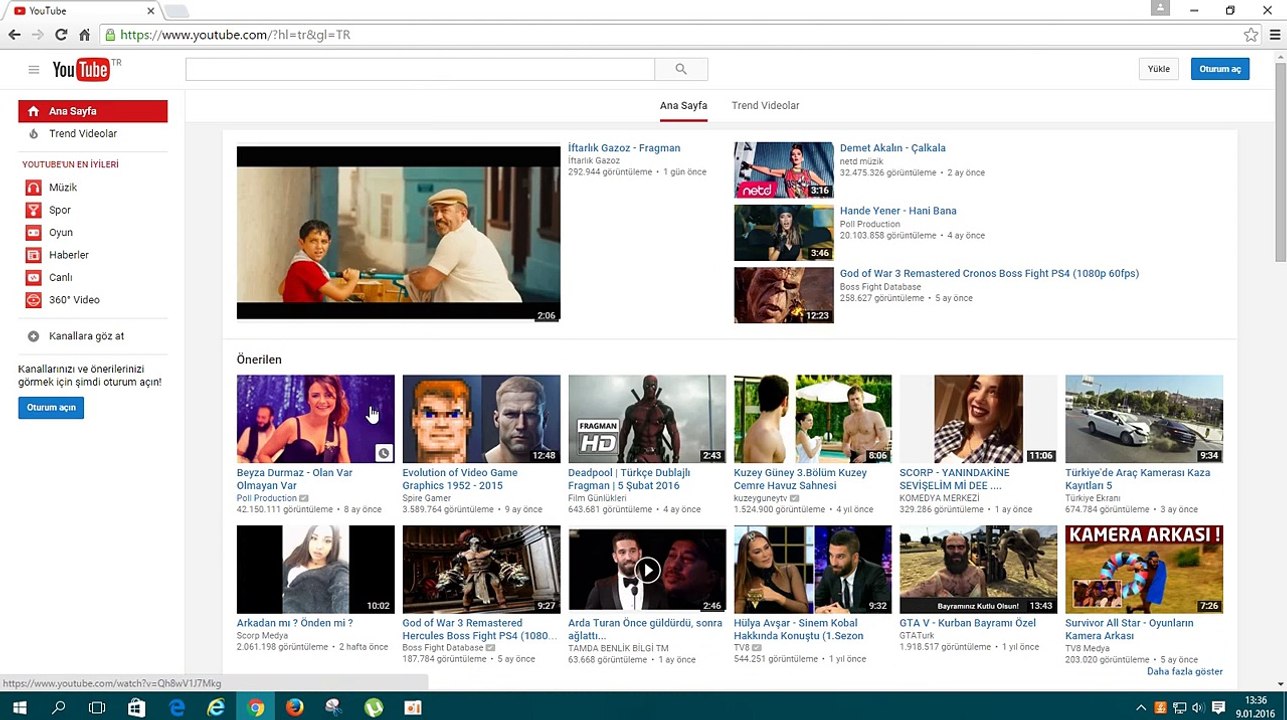Image resolution: width=1287 pixels, height=720 pixels.
Task: Open the Chrome menu icon
Action: pyautogui.click(x=1274, y=34)
